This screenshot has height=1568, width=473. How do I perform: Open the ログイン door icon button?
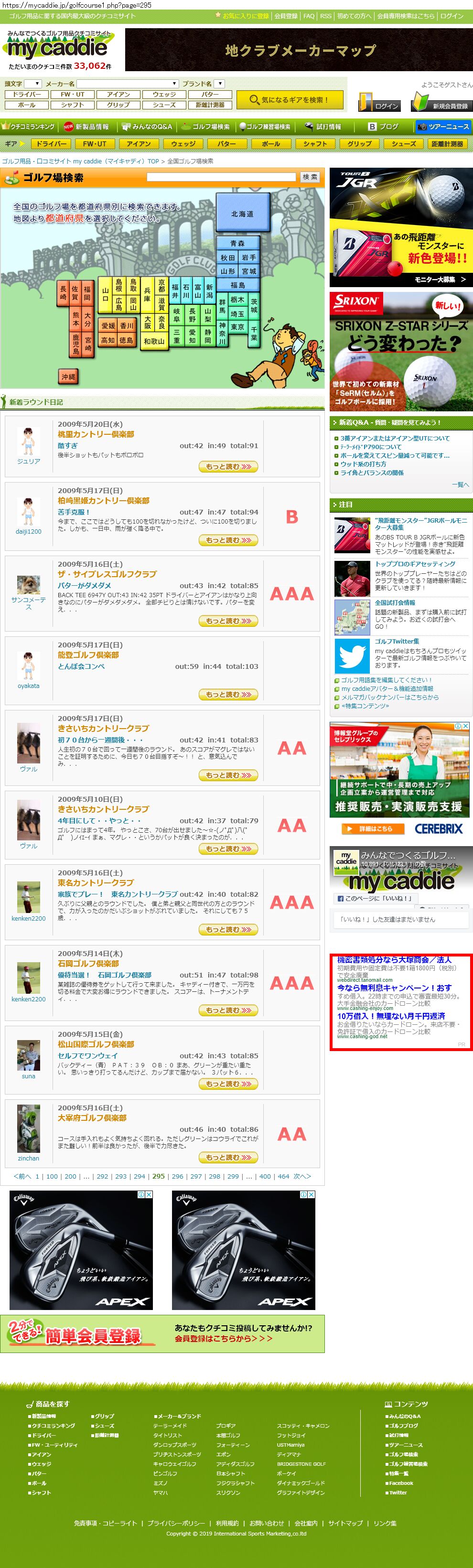click(379, 101)
